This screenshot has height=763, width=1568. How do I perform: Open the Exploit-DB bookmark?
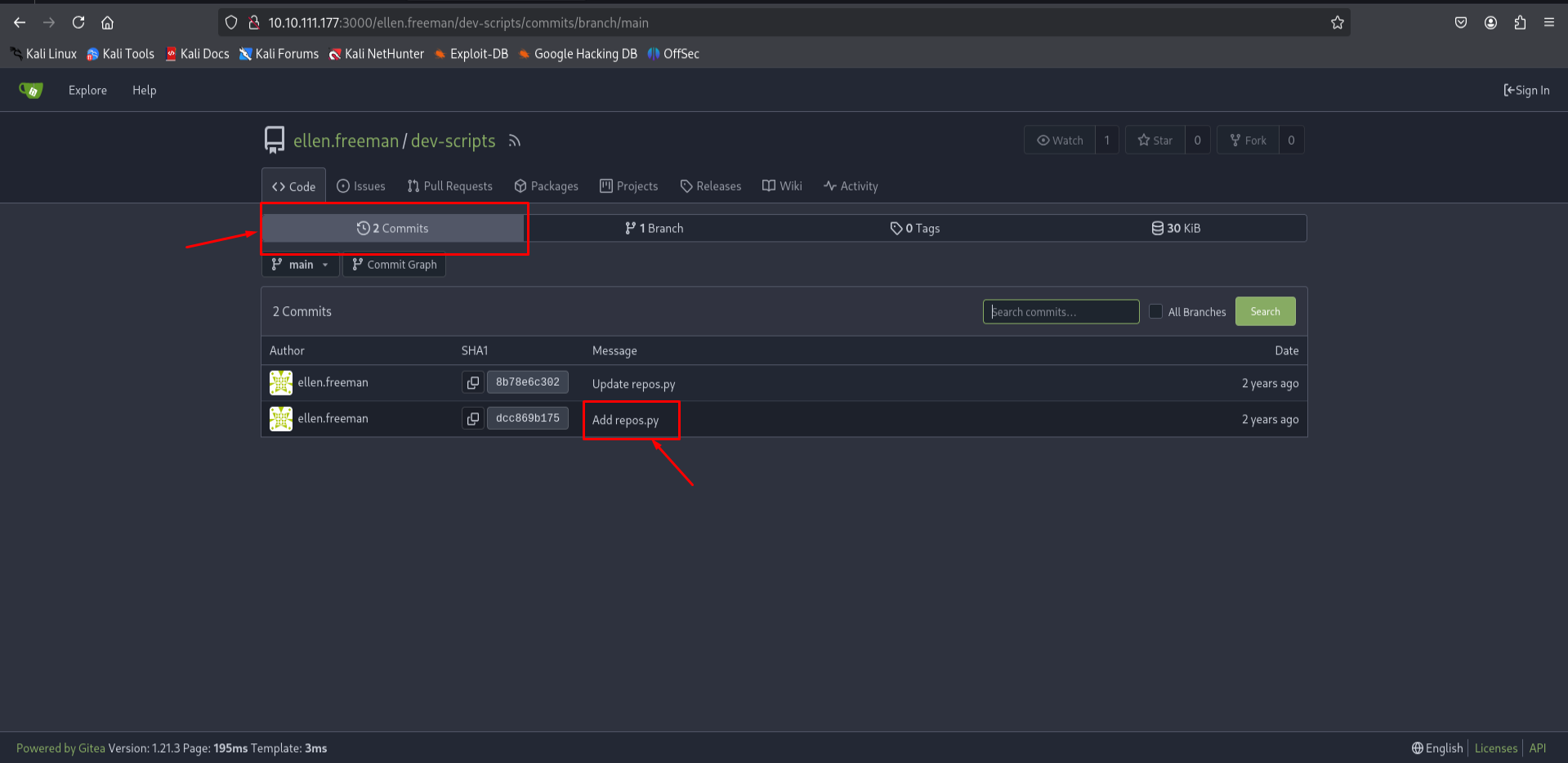coord(471,54)
